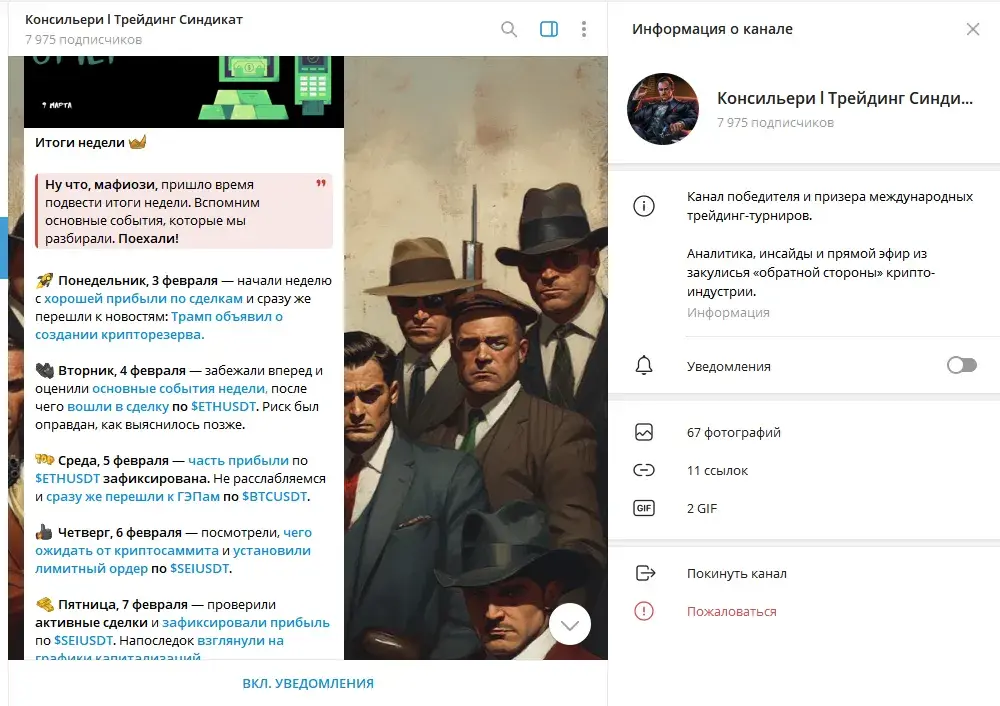Open the channel avatar in info panel
This screenshot has width=1000, height=706.
point(663,109)
